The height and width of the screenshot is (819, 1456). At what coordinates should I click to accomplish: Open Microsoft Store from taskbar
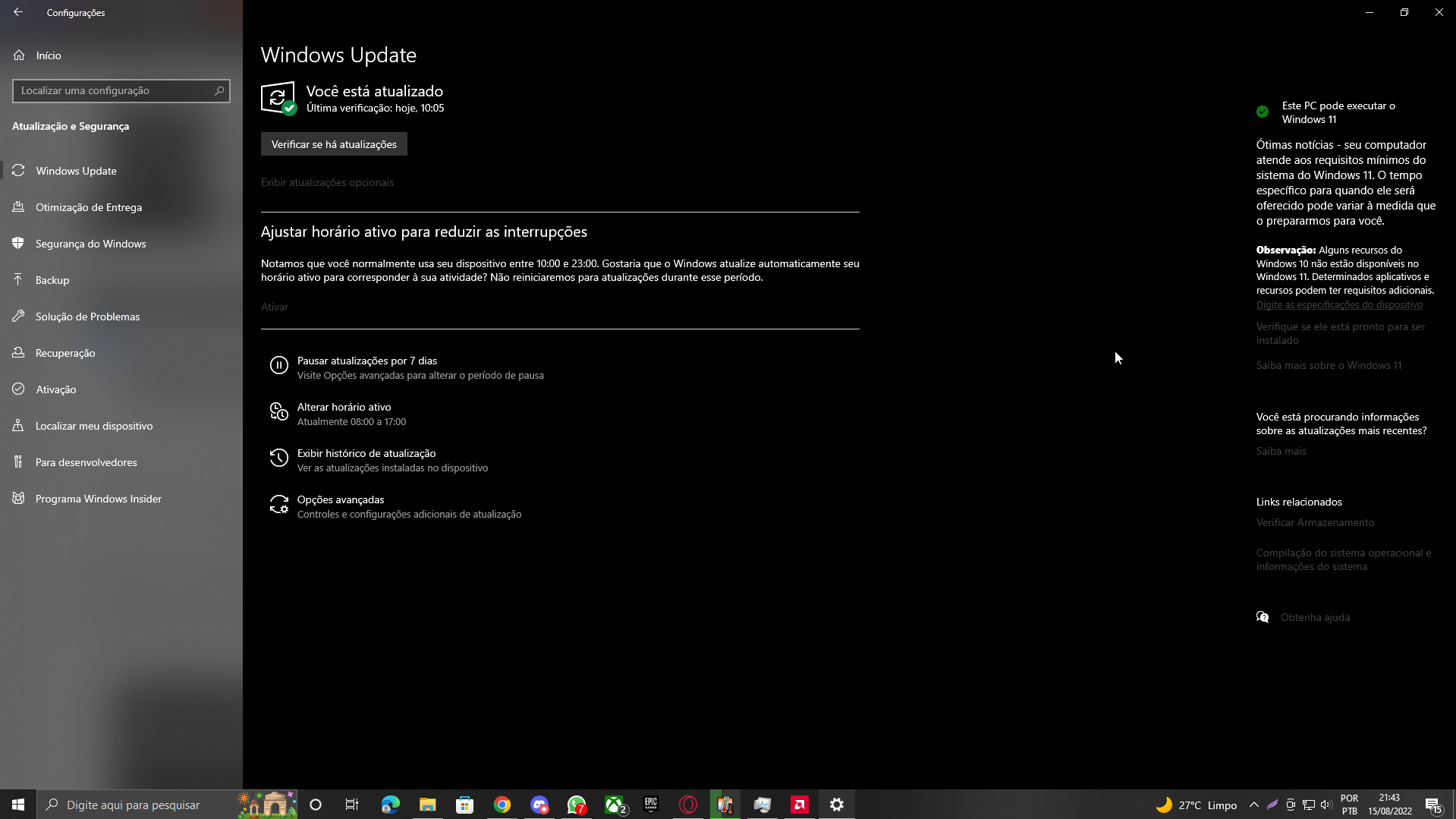tap(464, 805)
